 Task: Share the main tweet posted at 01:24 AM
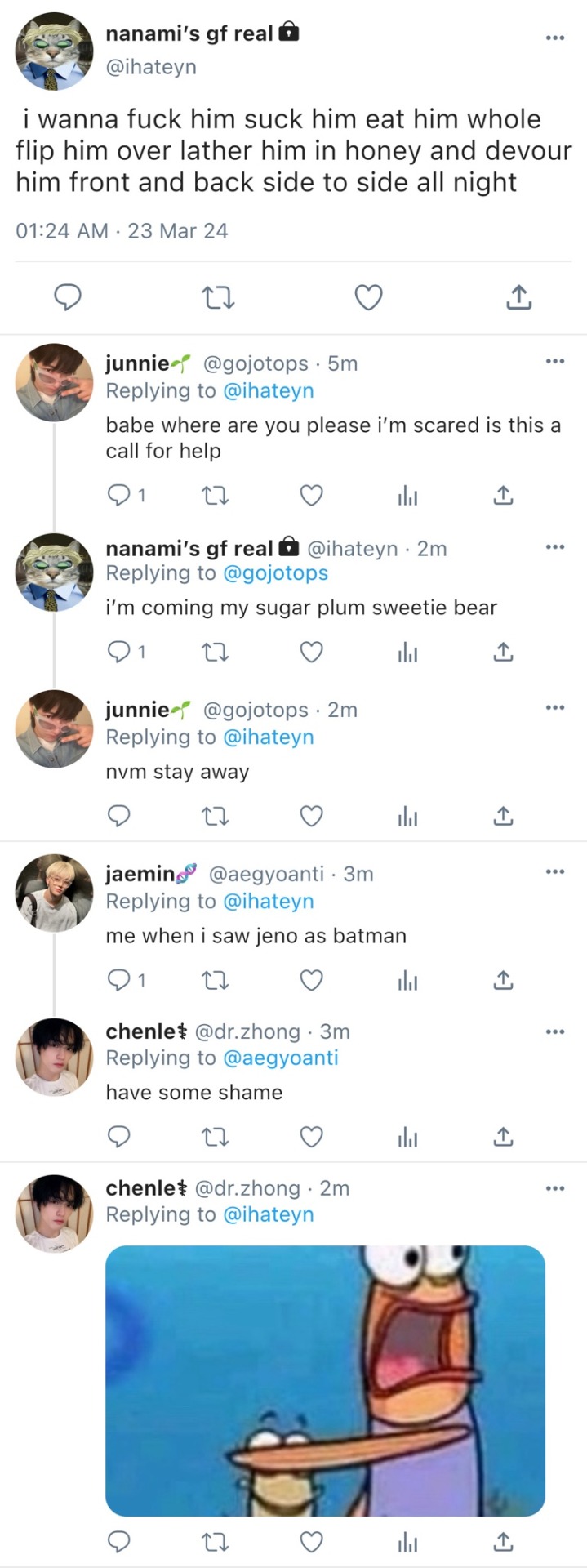(x=518, y=297)
